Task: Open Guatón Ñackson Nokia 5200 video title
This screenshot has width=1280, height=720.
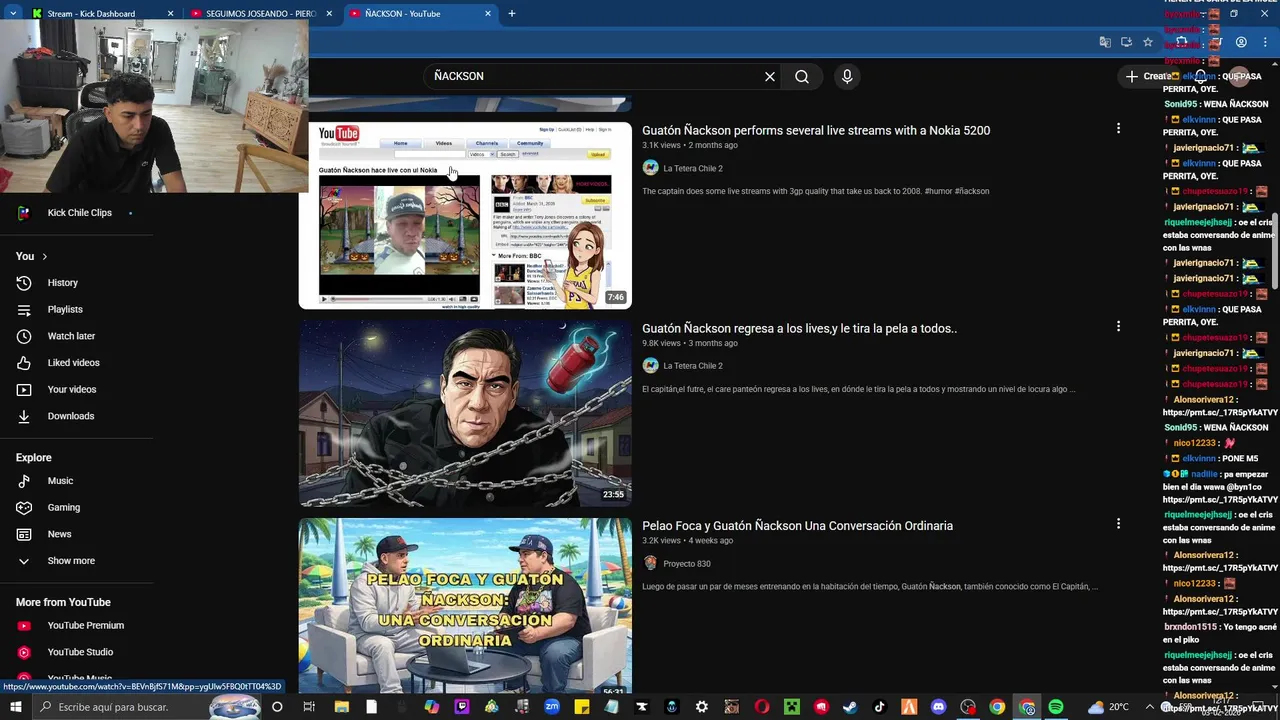Action: (816, 130)
